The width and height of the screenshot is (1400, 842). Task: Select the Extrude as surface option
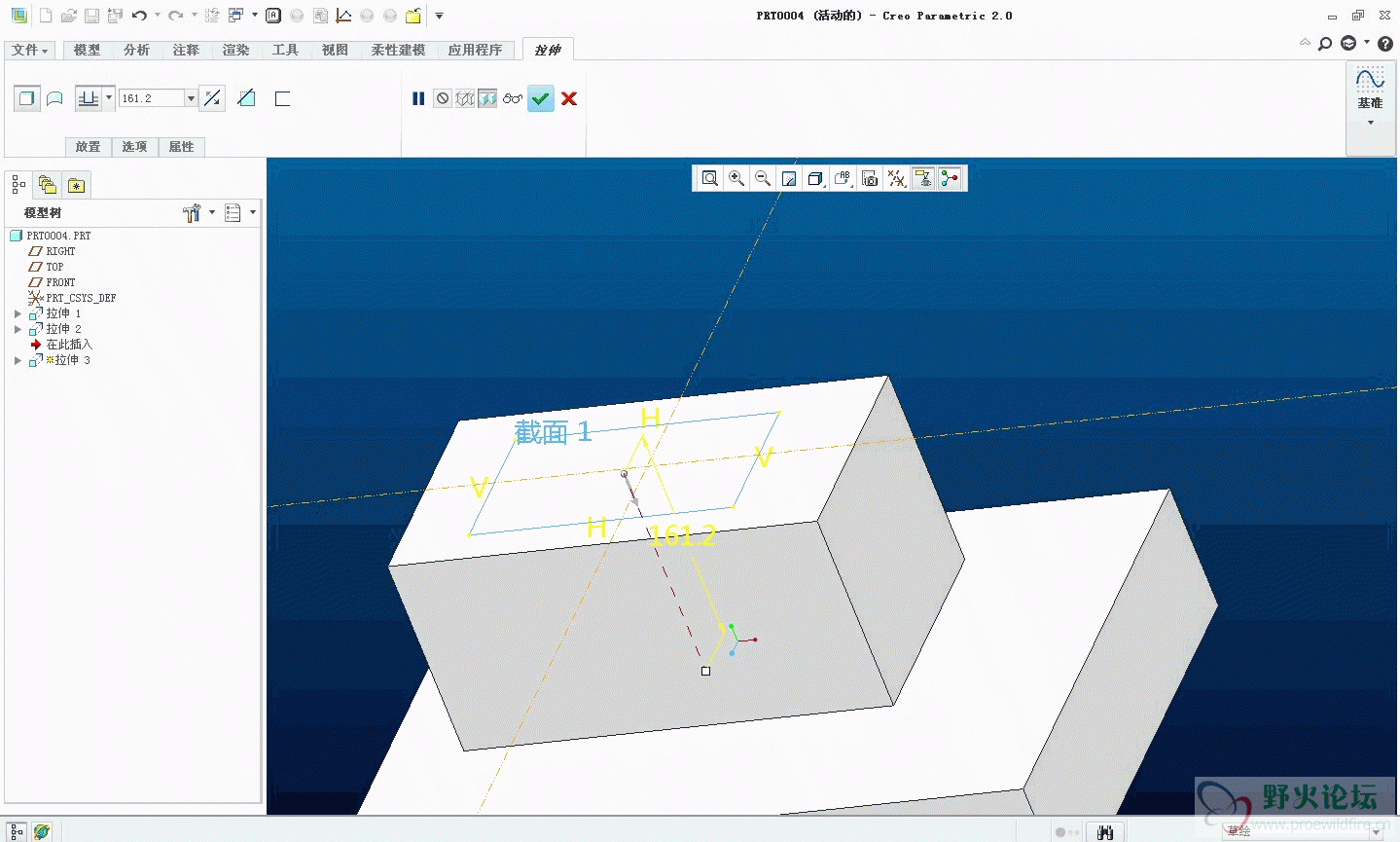pos(54,98)
